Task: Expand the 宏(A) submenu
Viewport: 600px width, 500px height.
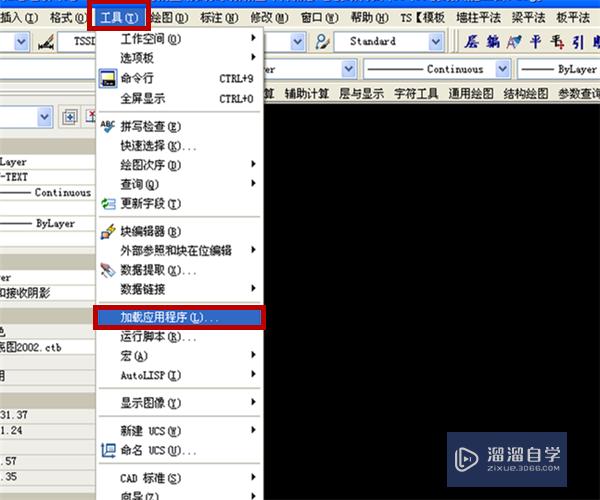Action: click(179, 356)
